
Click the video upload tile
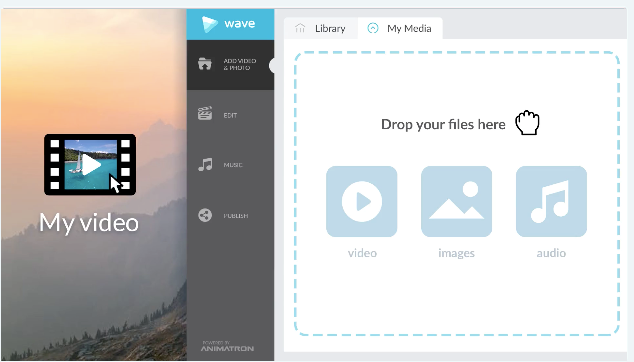pyautogui.click(x=361, y=201)
